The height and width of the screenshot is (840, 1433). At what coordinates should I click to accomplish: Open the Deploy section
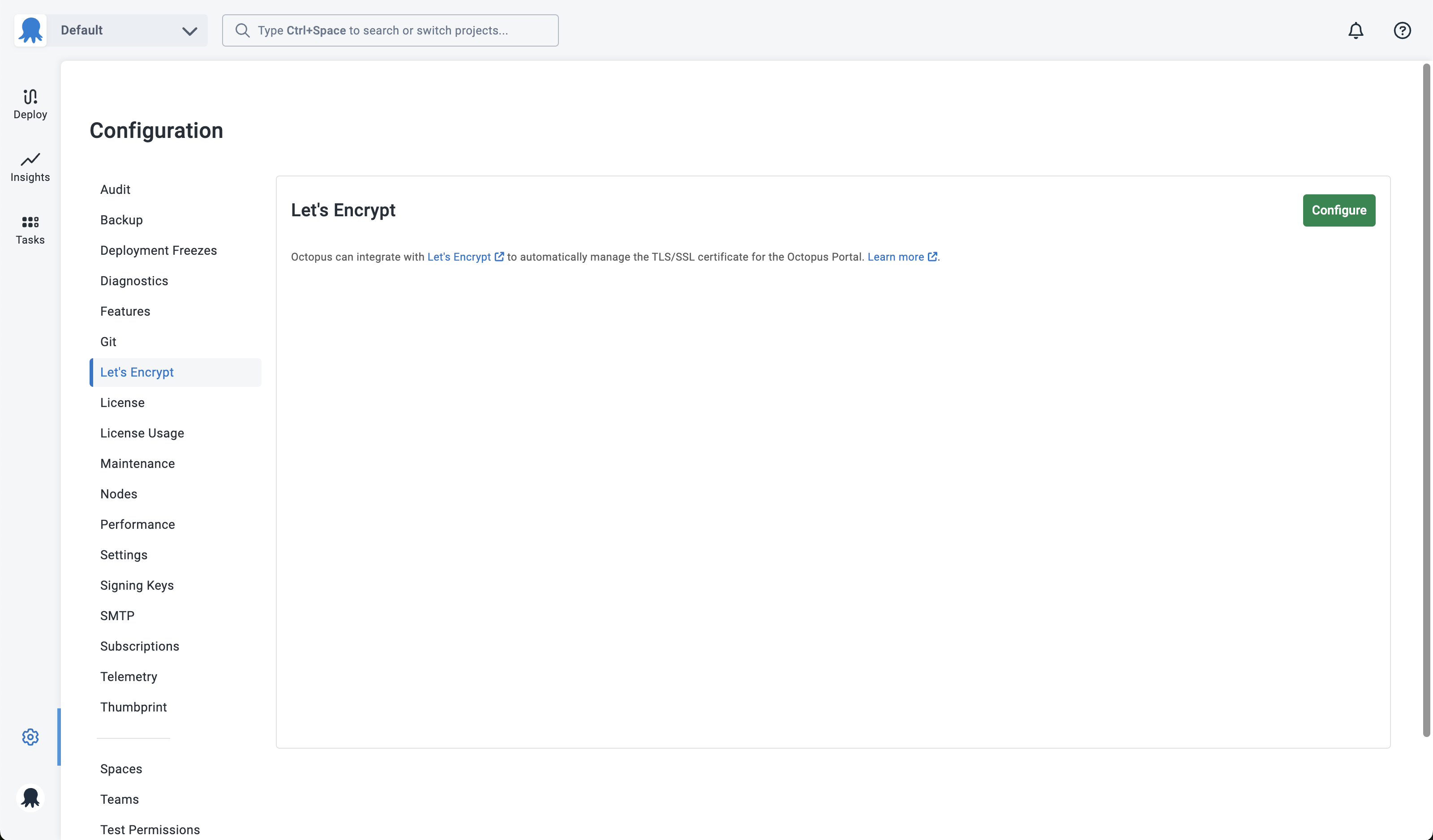pos(30,104)
